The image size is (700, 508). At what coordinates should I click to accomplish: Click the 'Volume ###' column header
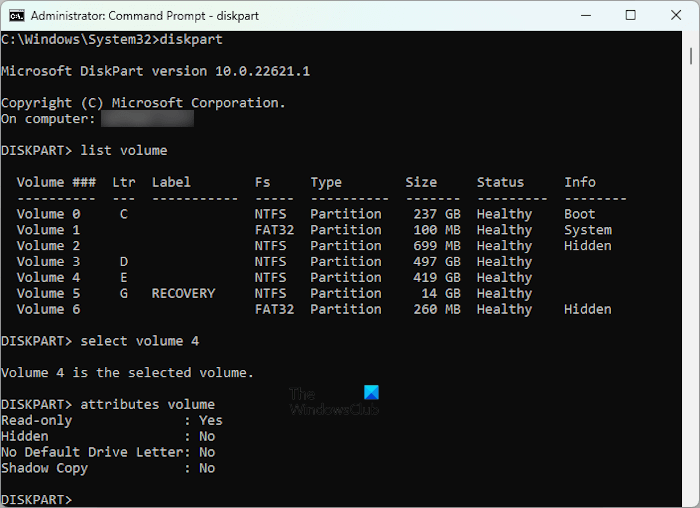pyautogui.click(x=56, y=182)
